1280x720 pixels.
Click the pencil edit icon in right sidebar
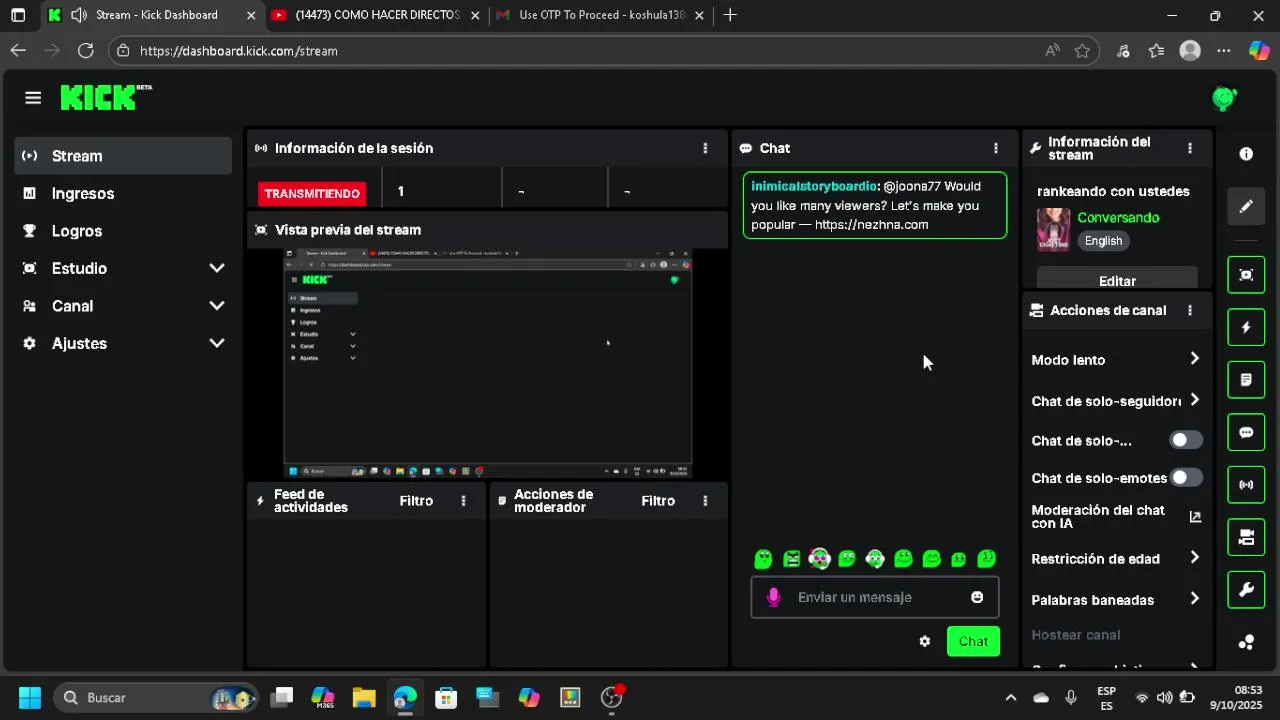(1246, 206)
